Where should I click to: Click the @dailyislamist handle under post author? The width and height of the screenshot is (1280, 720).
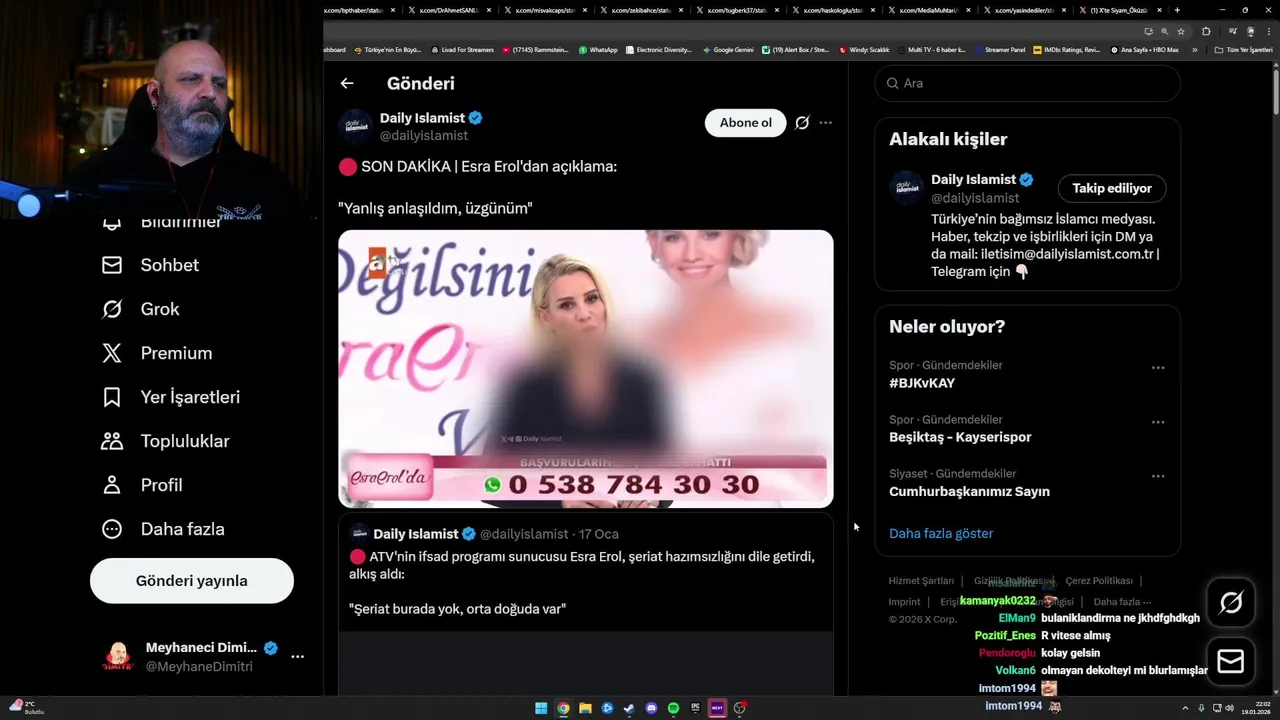pyautogui.click(x=424, y=136)
